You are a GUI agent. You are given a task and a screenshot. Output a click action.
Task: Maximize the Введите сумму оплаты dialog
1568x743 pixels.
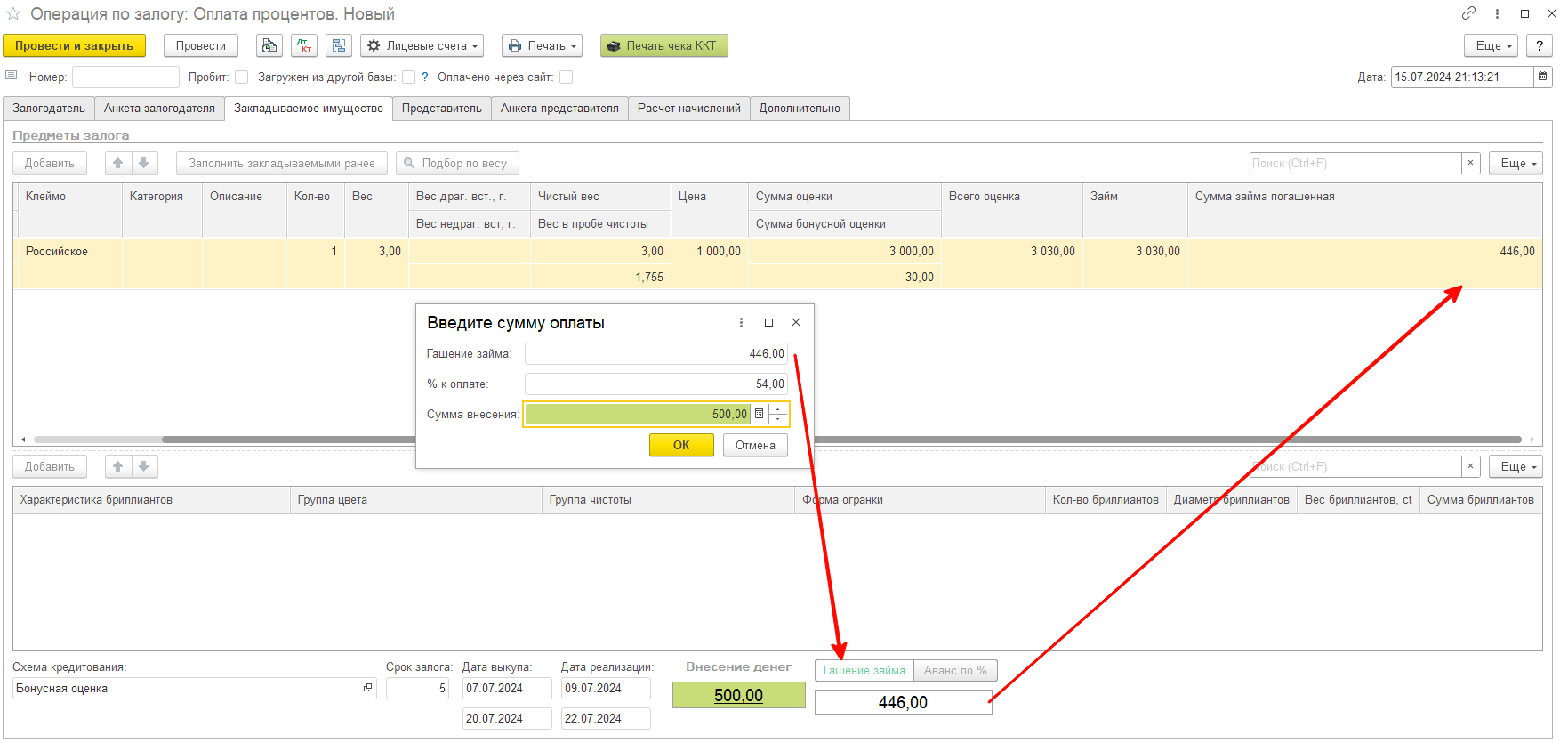(x=768, y=322)
